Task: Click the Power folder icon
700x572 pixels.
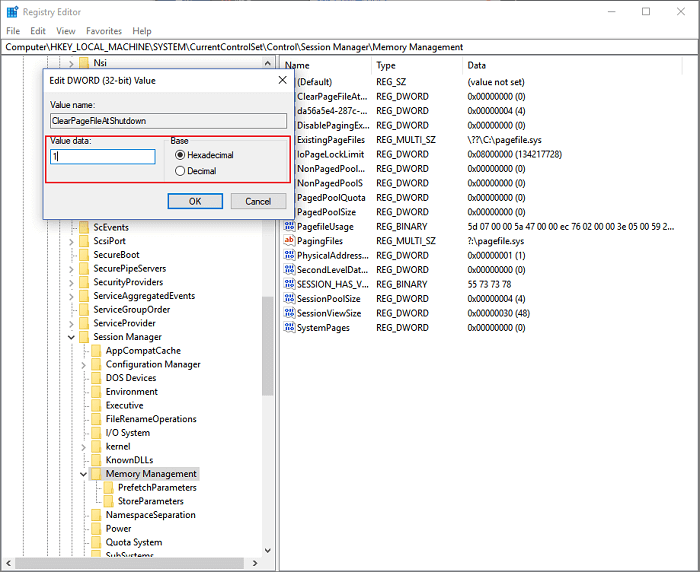Action: coord(96,529)
